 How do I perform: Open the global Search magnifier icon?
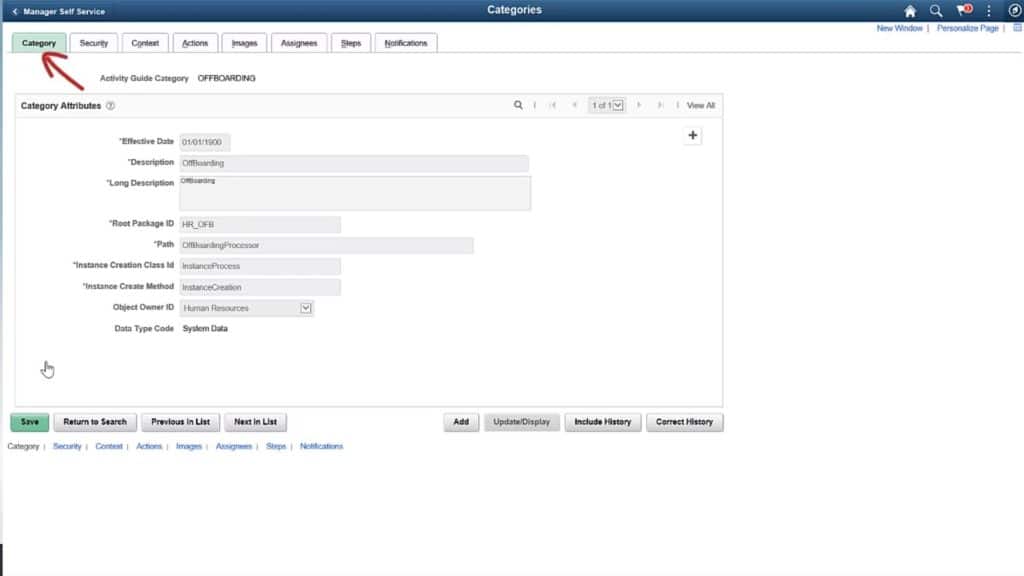click(935, 9)
